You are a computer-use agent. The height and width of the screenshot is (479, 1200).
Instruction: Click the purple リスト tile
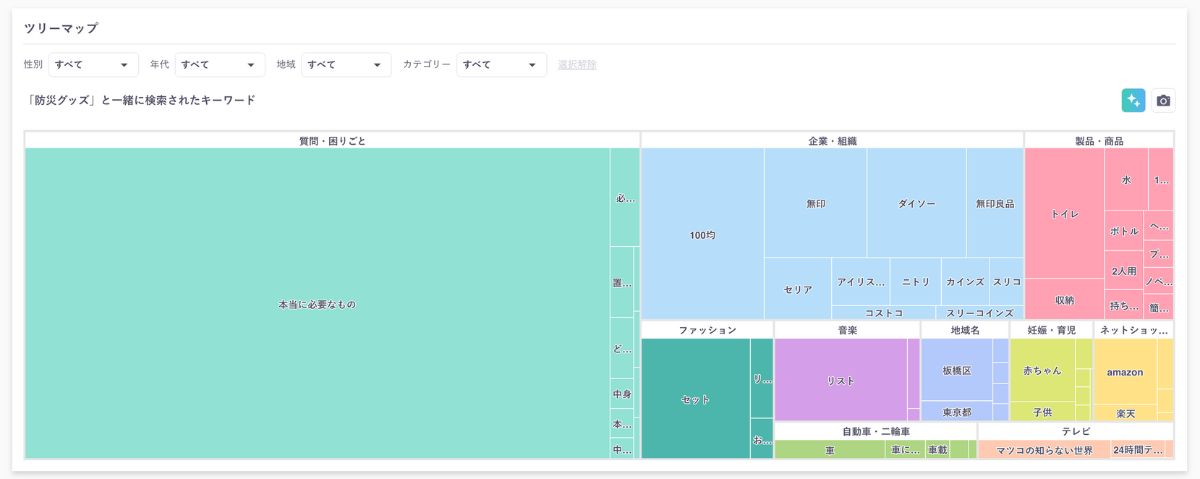840,380
